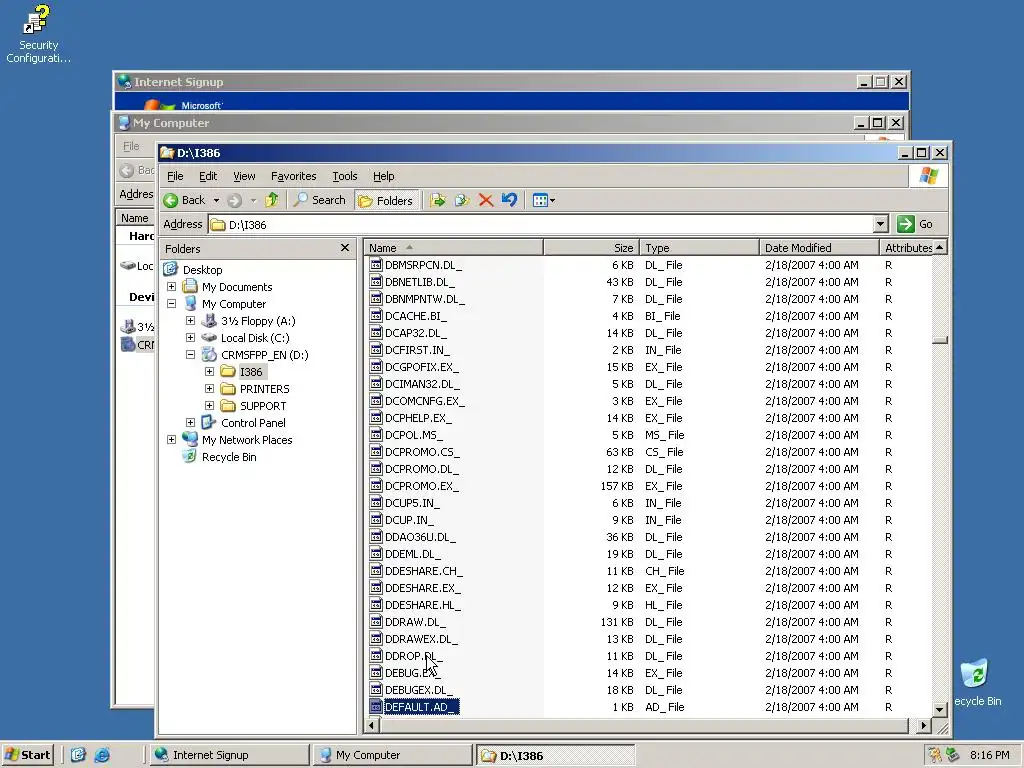
Task: Collapse CRMSFPP_EN (D:) tree node
Action: pos(190,355)
